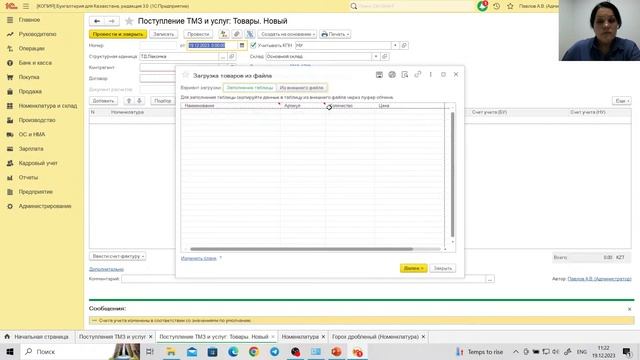Switch to Начальная страница tab
The height and width of the screenshot is (360, 640).
(37, 337)
